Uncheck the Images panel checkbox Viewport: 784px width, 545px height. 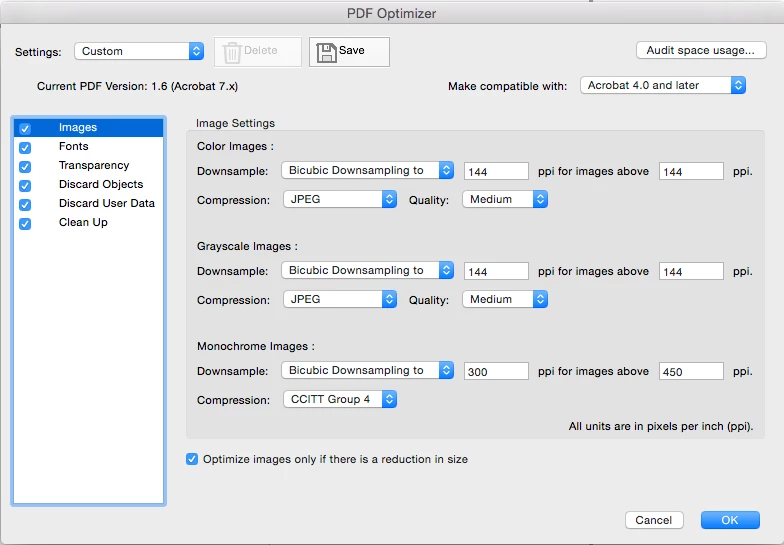click(x=25, y=128)
